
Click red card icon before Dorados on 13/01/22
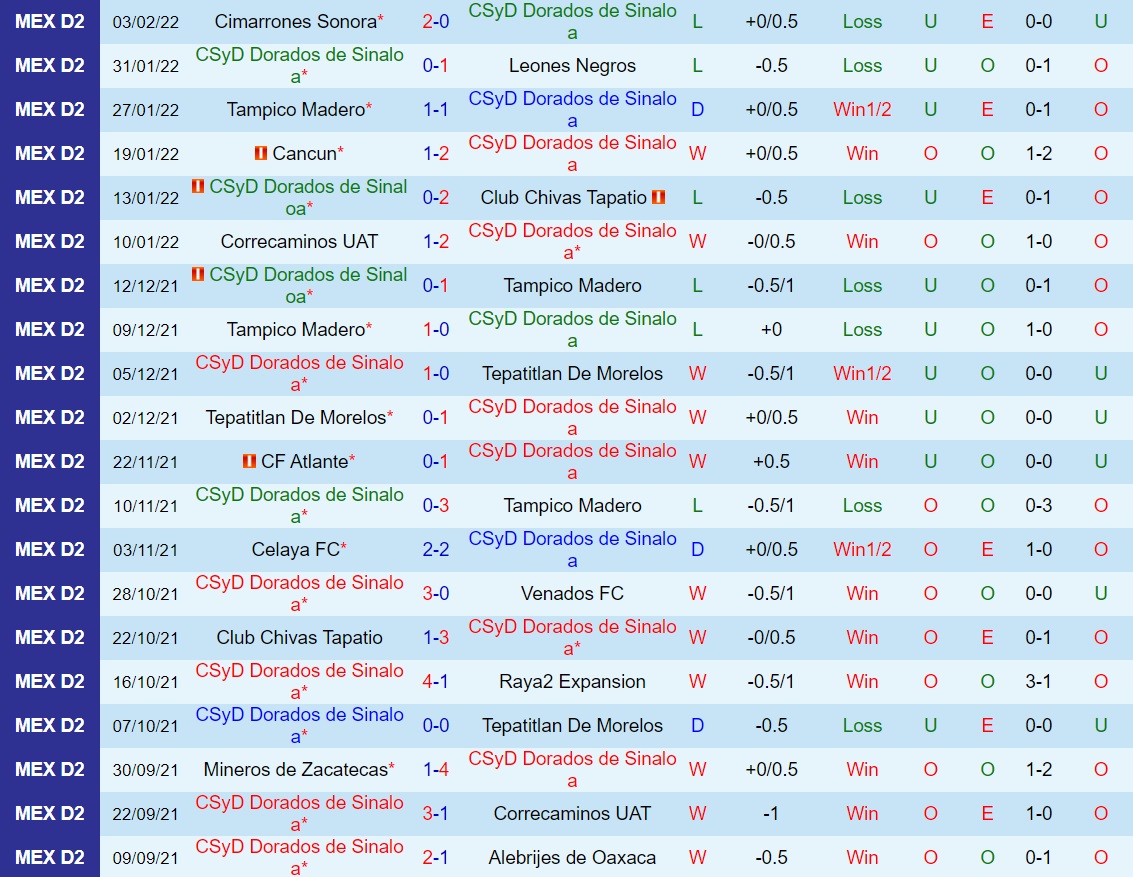197,186
